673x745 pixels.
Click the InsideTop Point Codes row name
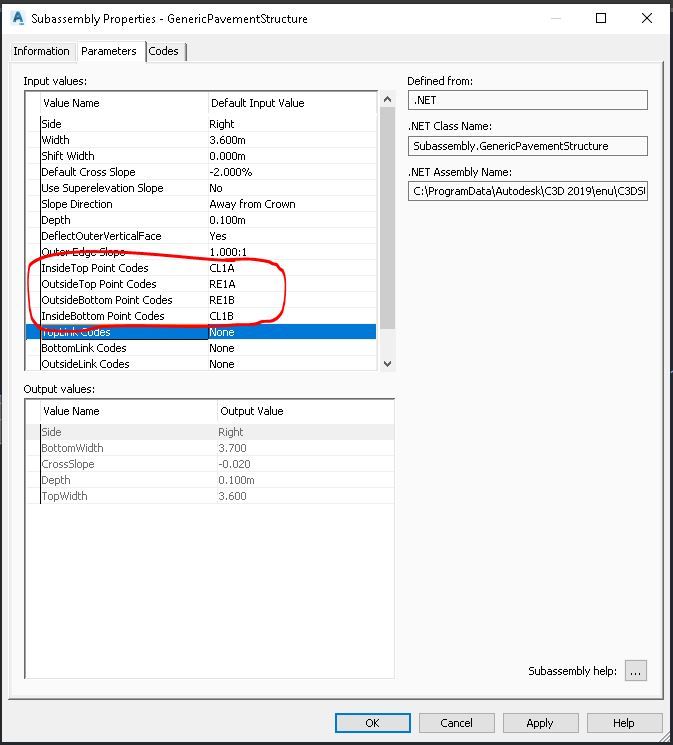95,268
